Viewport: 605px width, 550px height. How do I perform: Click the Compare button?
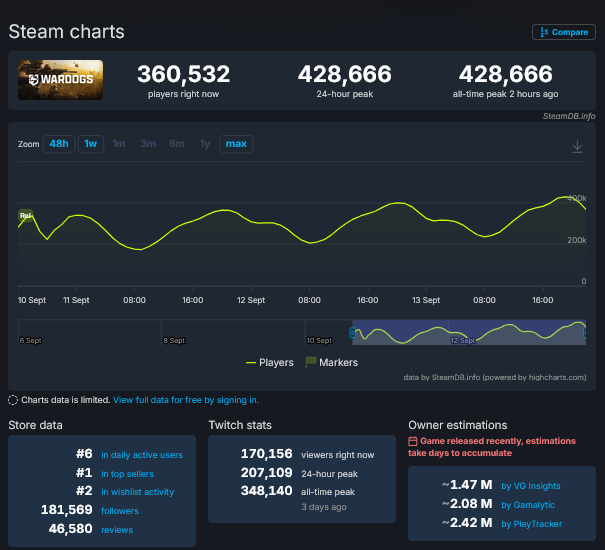(x=563, y=32)
